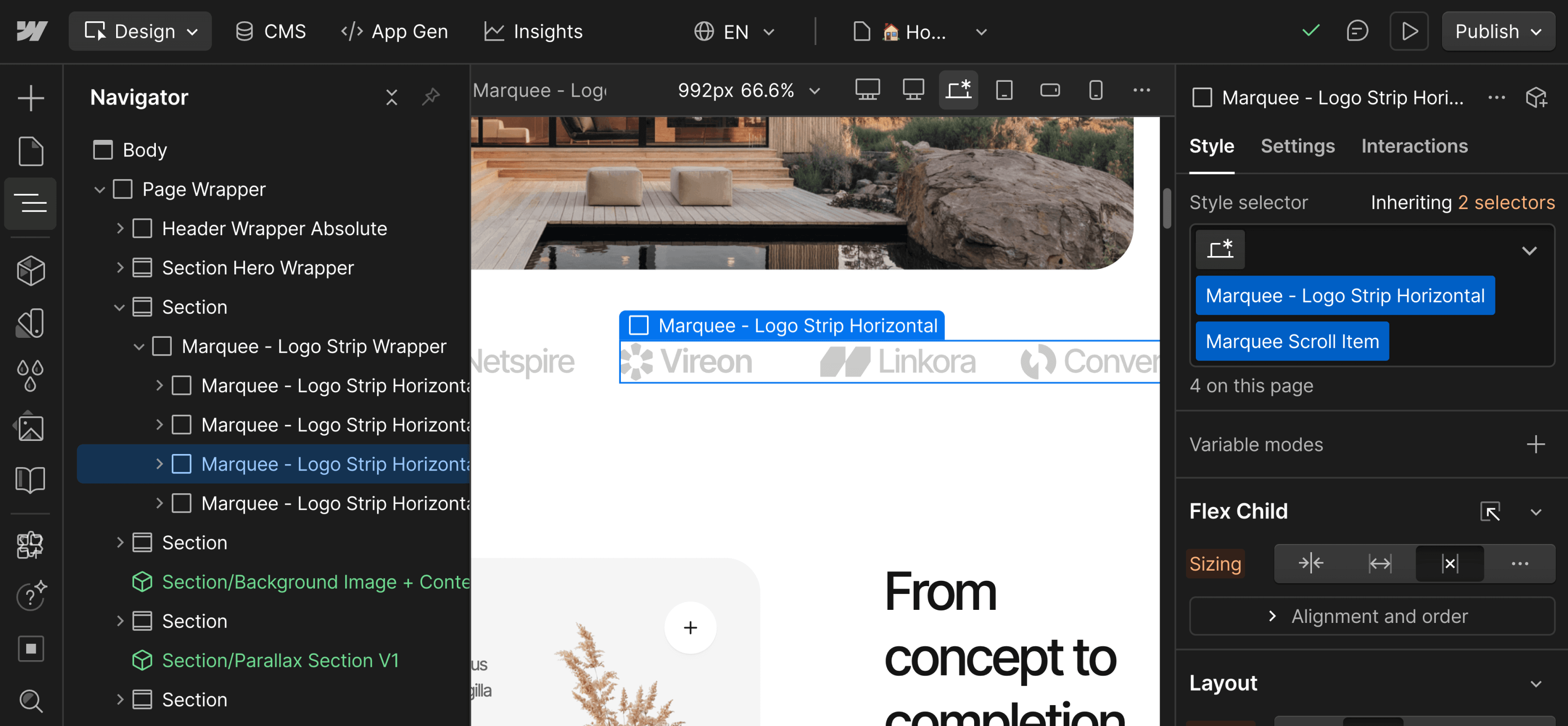Image resolution: width=1568 pixels, height=726 pixels.
Task: Open the Add Elements panel
Action: click(x=30, y=97)
